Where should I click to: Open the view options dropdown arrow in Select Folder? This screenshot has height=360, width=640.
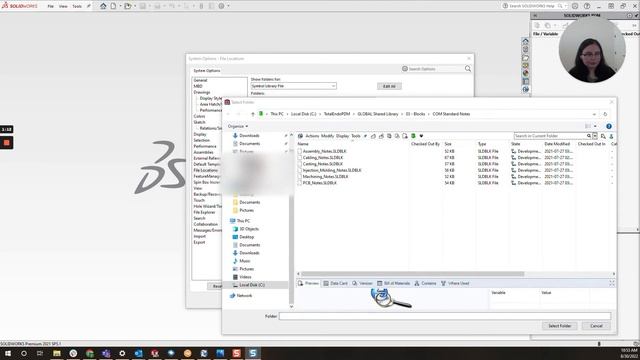click(595, 126)
